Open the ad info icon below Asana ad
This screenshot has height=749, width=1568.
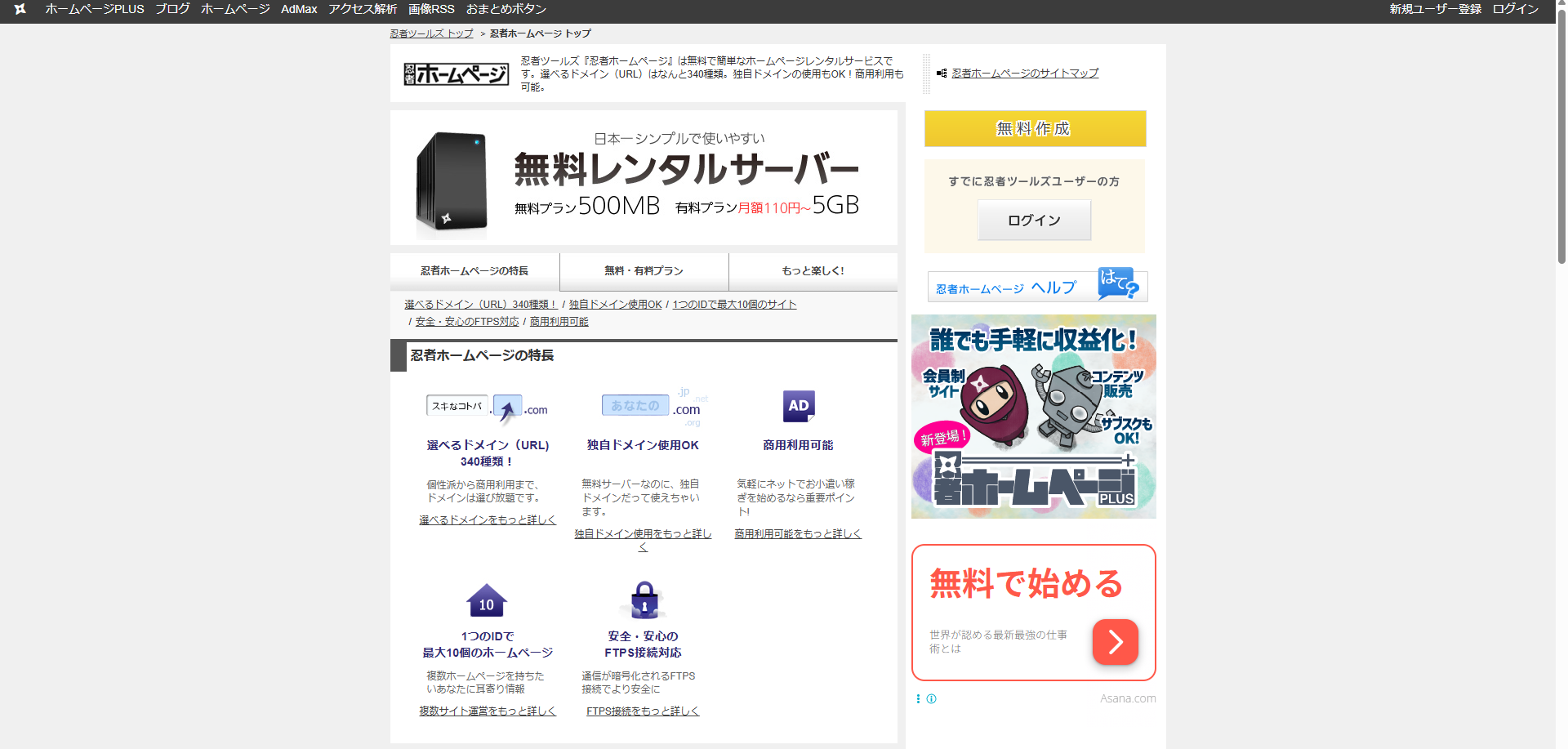(x=931, y=699)
